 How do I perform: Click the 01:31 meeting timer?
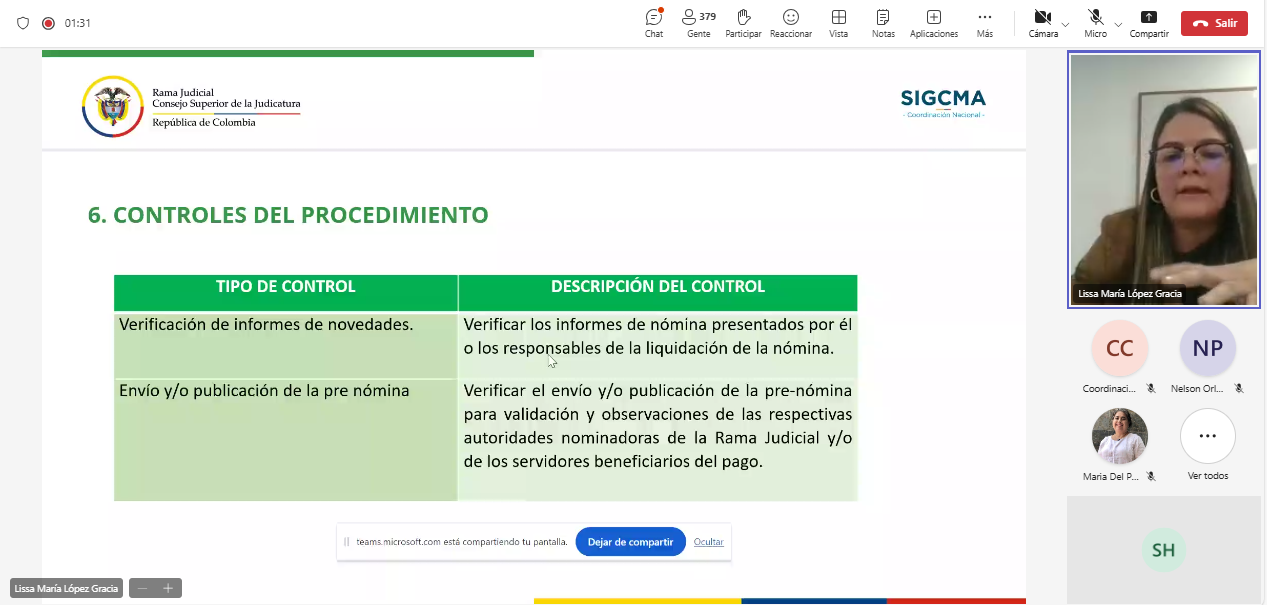tap(78, 23)
